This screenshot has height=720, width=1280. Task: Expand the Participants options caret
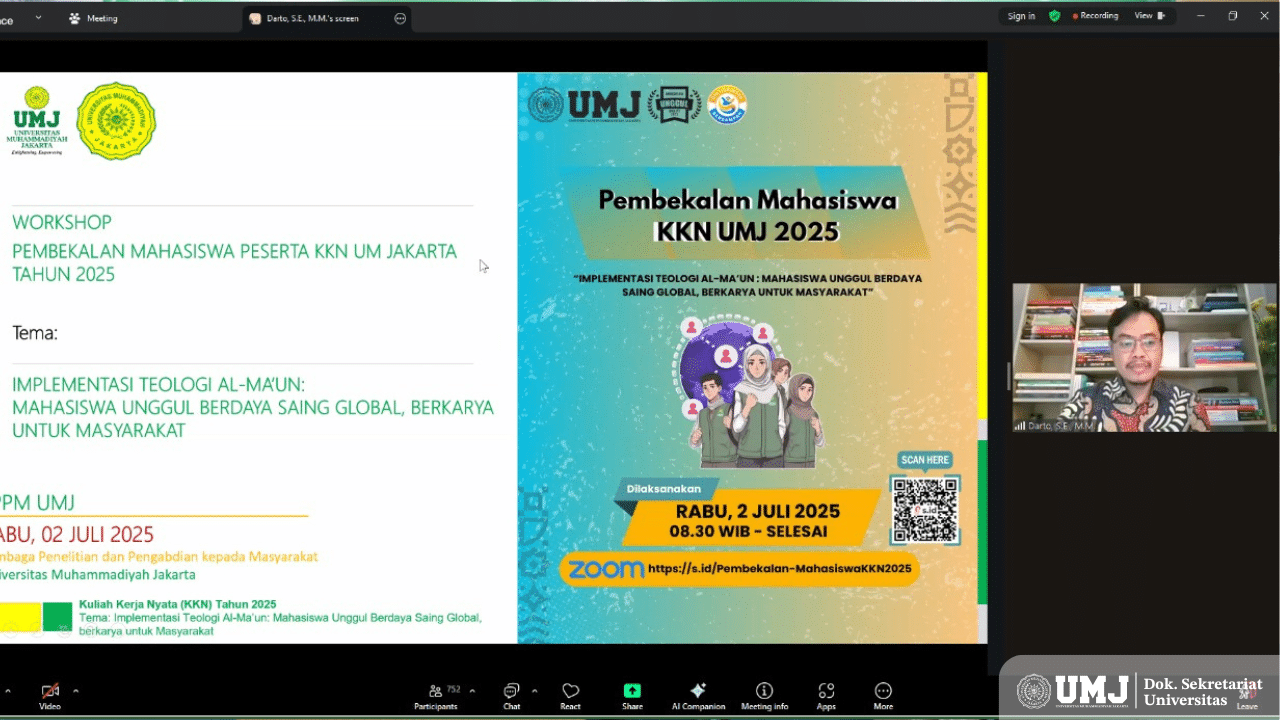click(x=472, y=691)
